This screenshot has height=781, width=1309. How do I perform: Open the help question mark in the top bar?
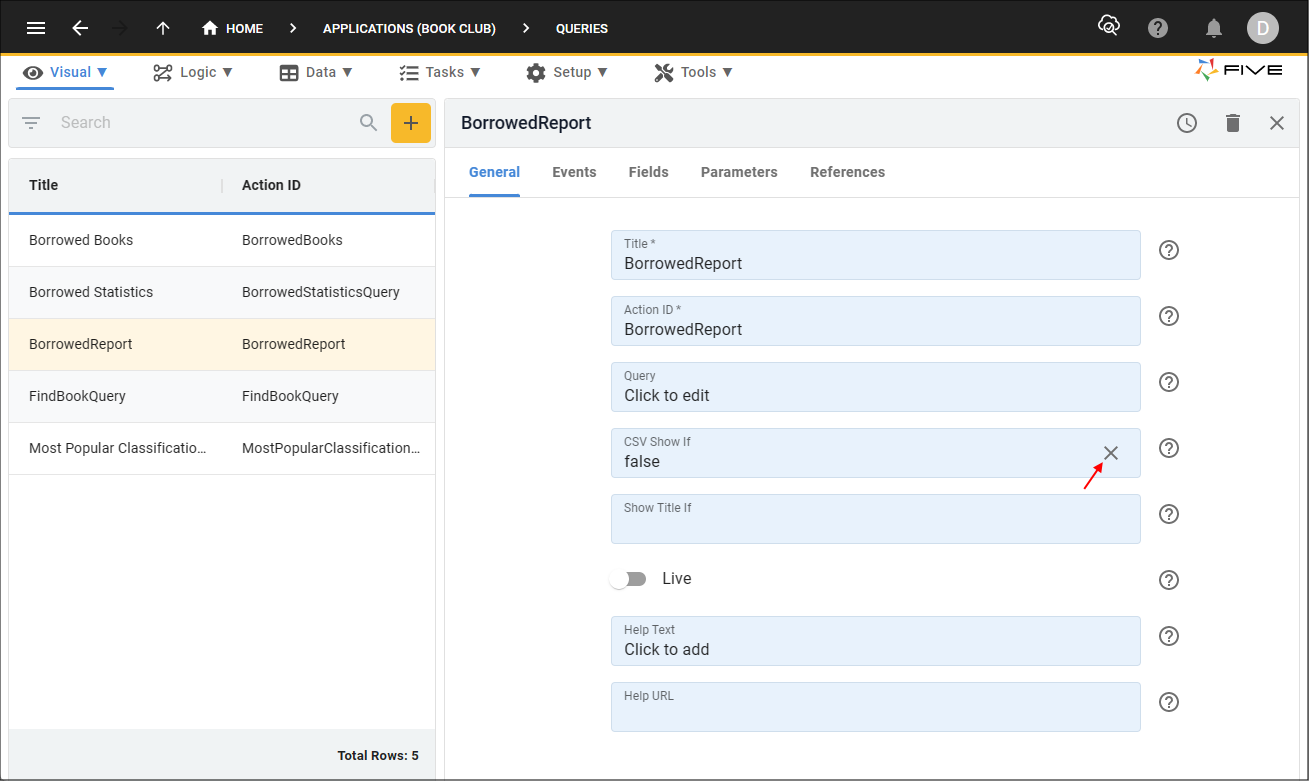[x=1158, y=28]
